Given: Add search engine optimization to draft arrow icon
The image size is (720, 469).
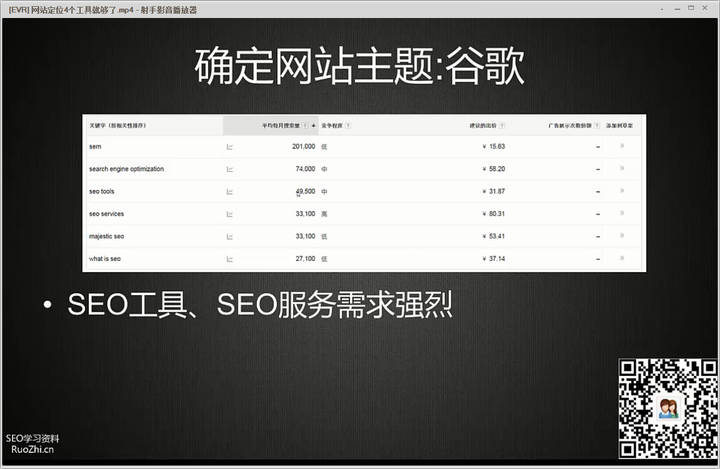Looking at the screenshot, I should click(x=622, y=168).
